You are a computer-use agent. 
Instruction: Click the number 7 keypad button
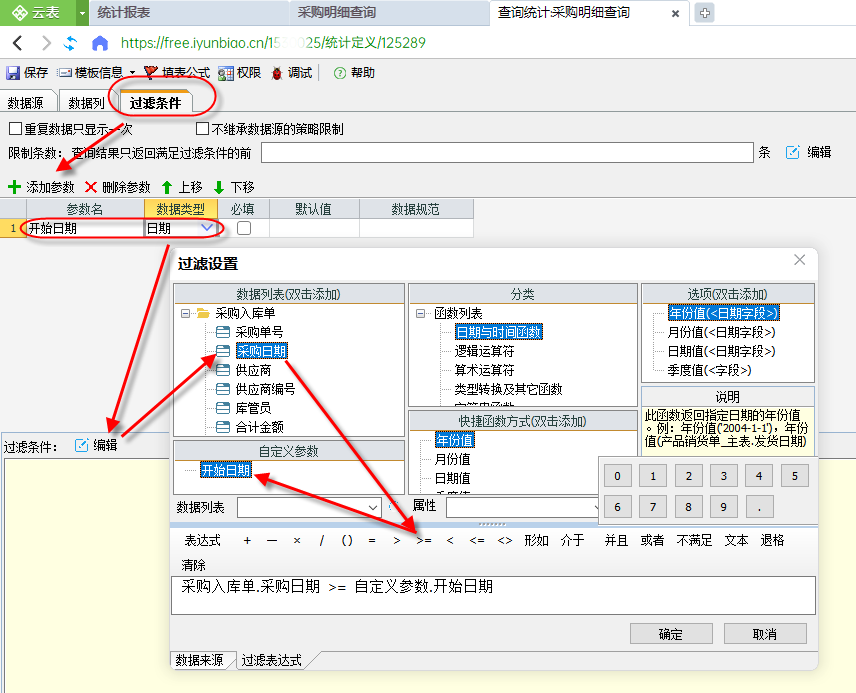[x=653, y=507]
